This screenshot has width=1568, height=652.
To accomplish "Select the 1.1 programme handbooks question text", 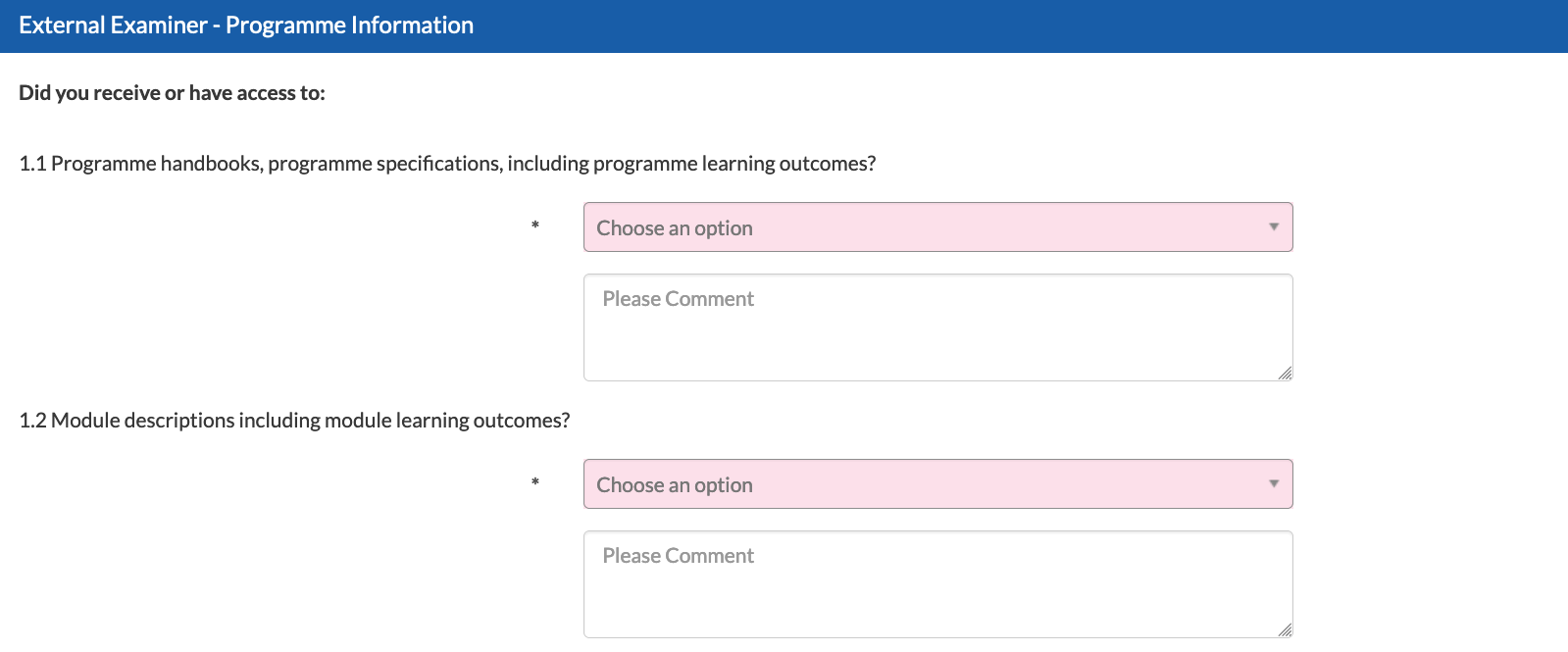I will point(447,164).
